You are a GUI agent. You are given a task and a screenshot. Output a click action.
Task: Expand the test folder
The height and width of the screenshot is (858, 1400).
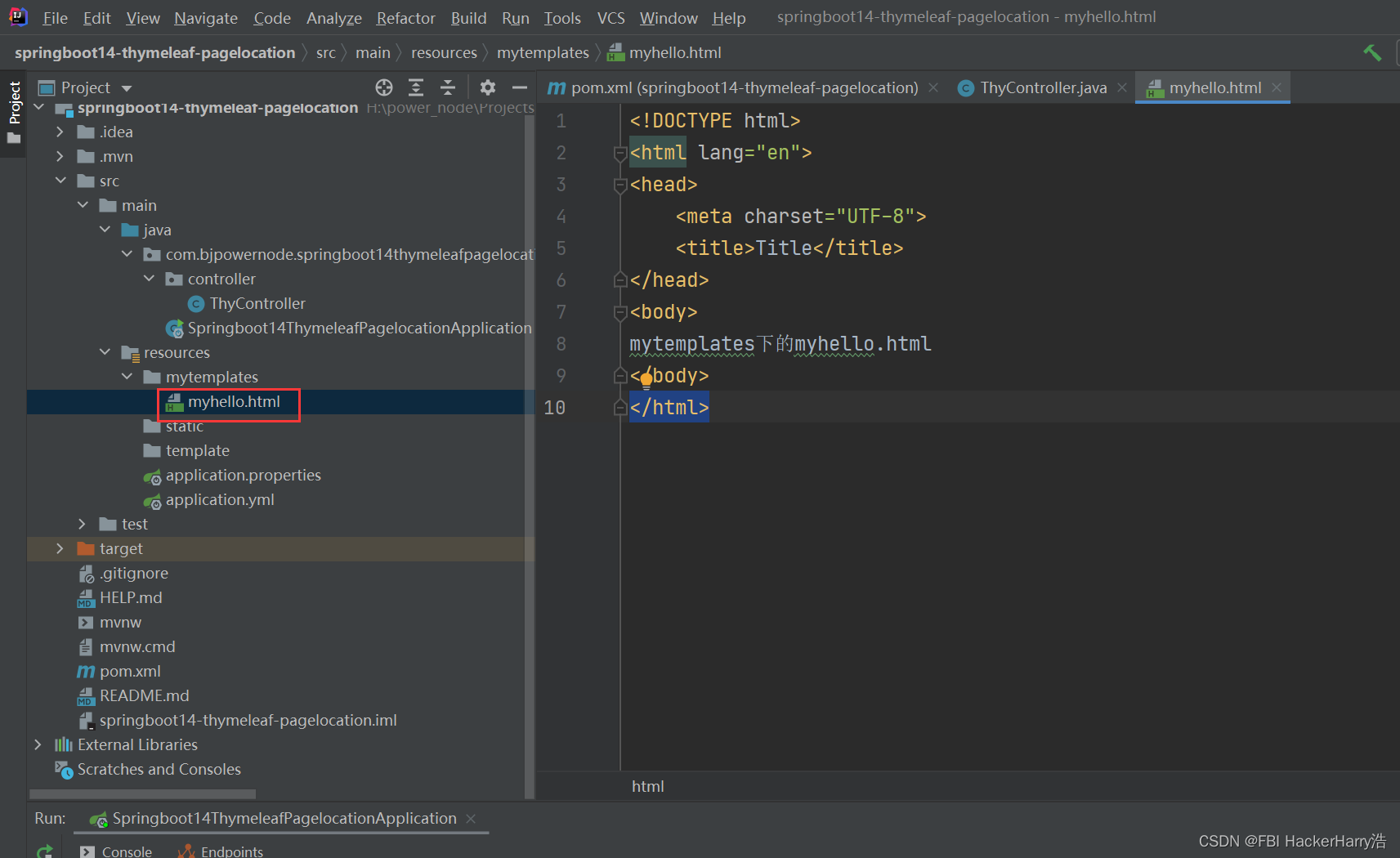pos(82,524)
